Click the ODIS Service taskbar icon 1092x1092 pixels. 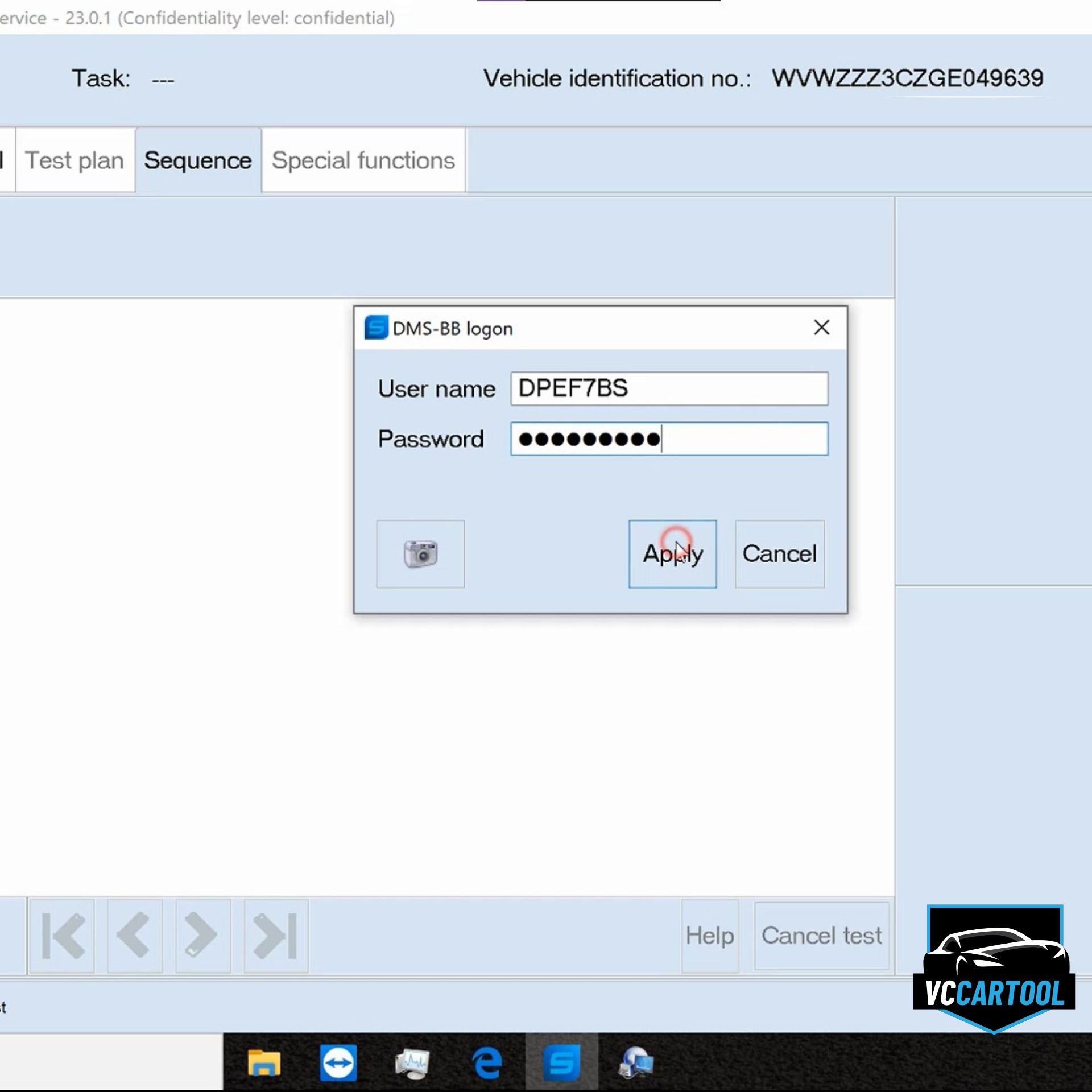coord(561,1062)
